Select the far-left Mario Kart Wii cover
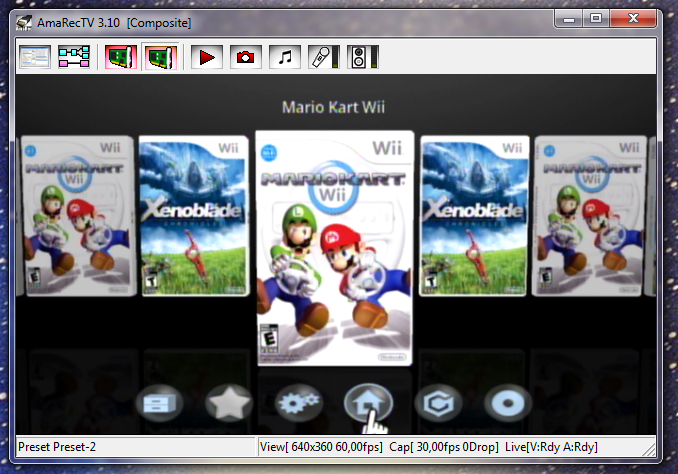678x474 pixels. 79,216
